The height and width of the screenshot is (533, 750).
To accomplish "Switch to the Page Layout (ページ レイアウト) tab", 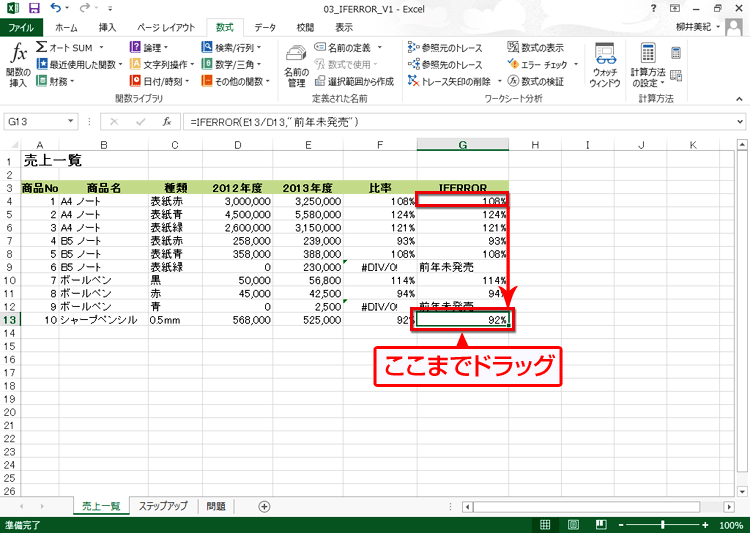I will tap(166, 27).
